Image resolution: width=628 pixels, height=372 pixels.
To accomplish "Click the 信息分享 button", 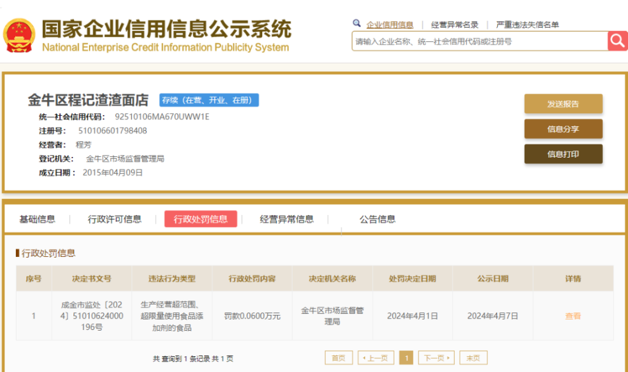I will pyautogui.click(x=563, y=129).
